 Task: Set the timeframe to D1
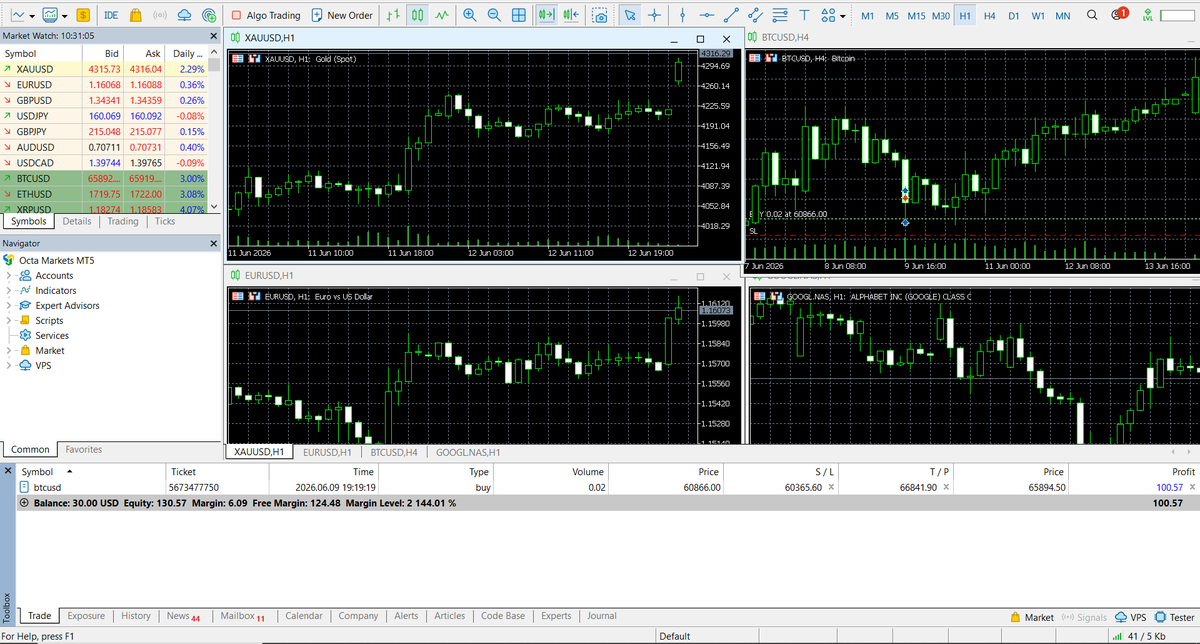(x=1013, y=16)
